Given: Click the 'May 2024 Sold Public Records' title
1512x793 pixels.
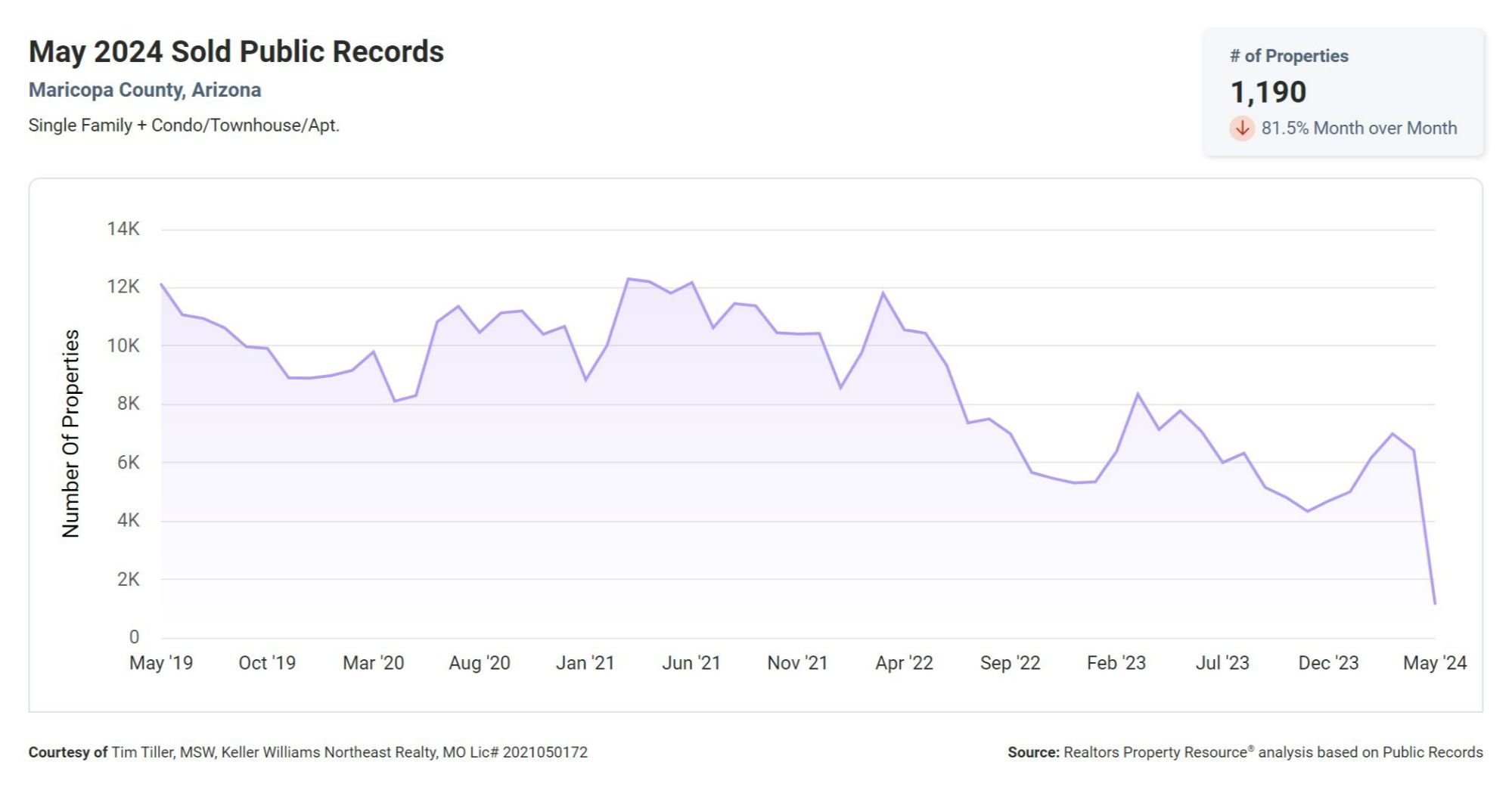Looking at the screenshot, I should (x=236, y=52).
